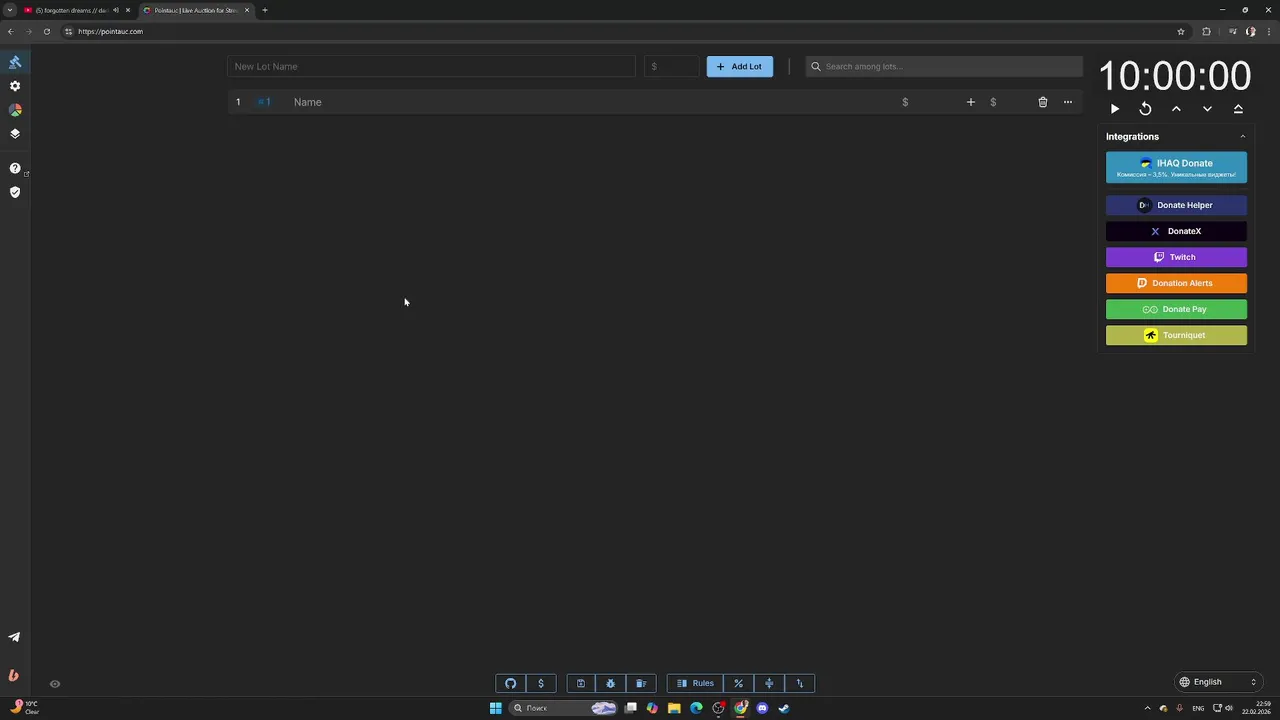Connect Donate Pay integration
1280x720 pixels.
click(1176, 309)
